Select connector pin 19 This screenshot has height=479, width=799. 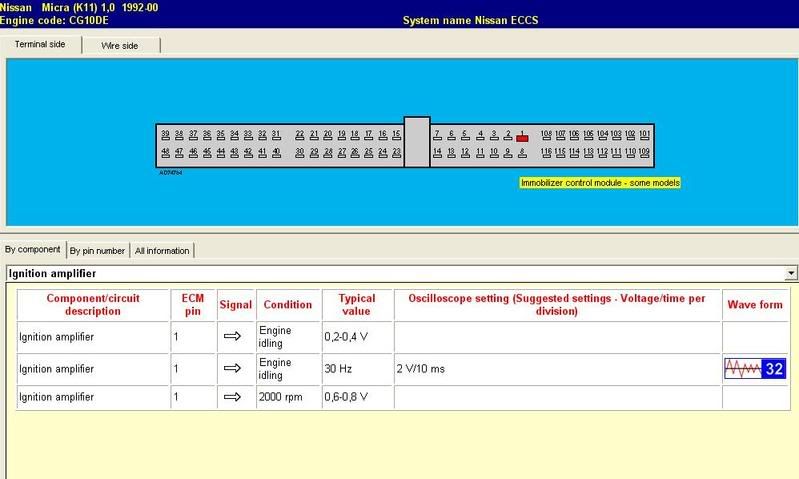pyautogui.click(x=341, y=135)
